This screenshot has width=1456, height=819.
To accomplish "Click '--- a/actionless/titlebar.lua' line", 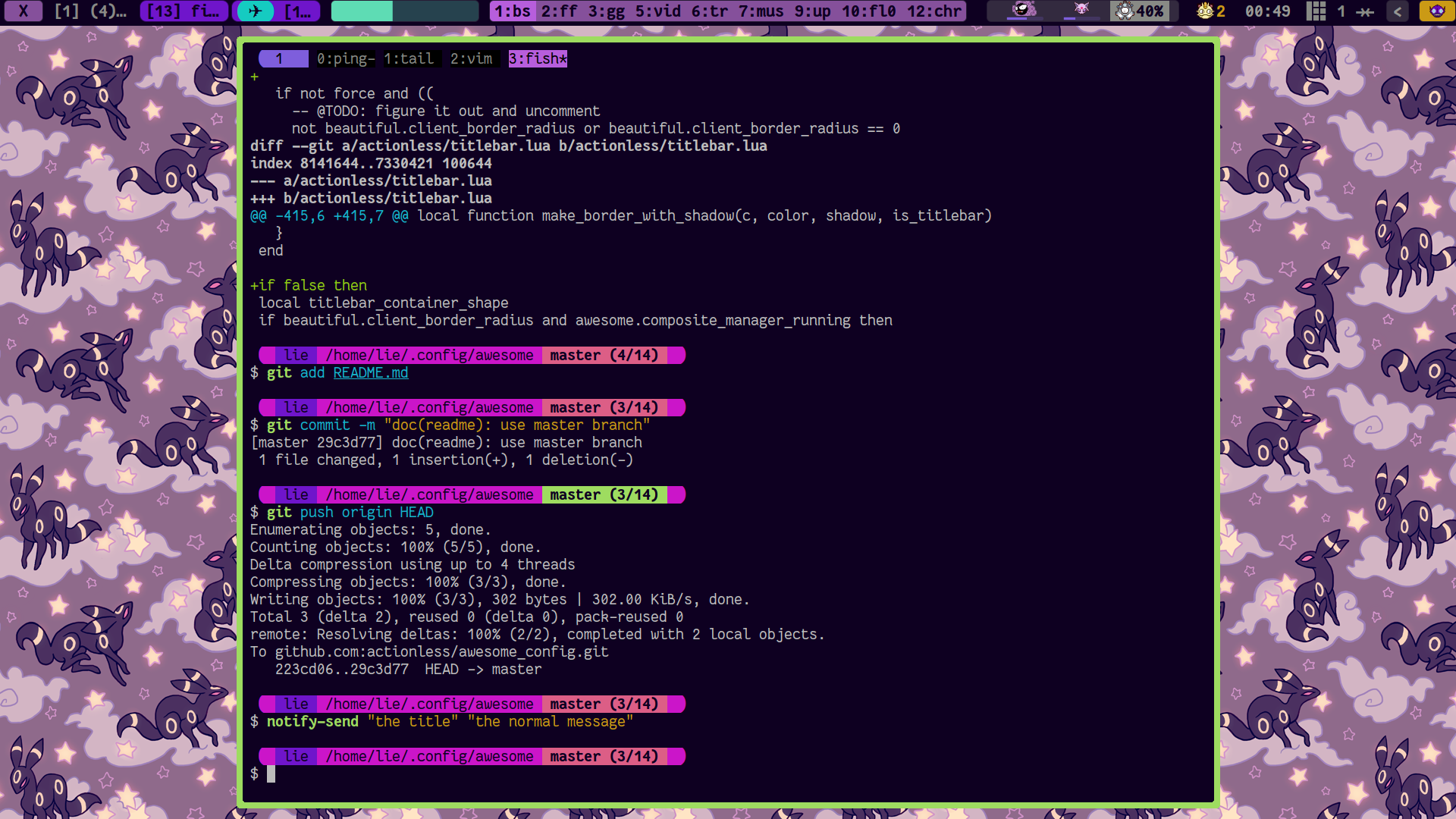I will point(371,180).
